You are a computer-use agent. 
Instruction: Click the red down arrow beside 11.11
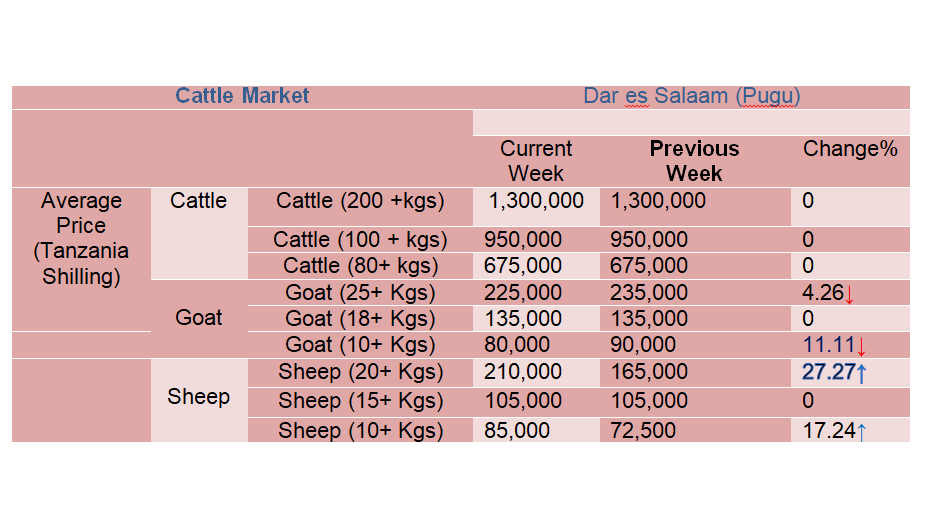861,346
